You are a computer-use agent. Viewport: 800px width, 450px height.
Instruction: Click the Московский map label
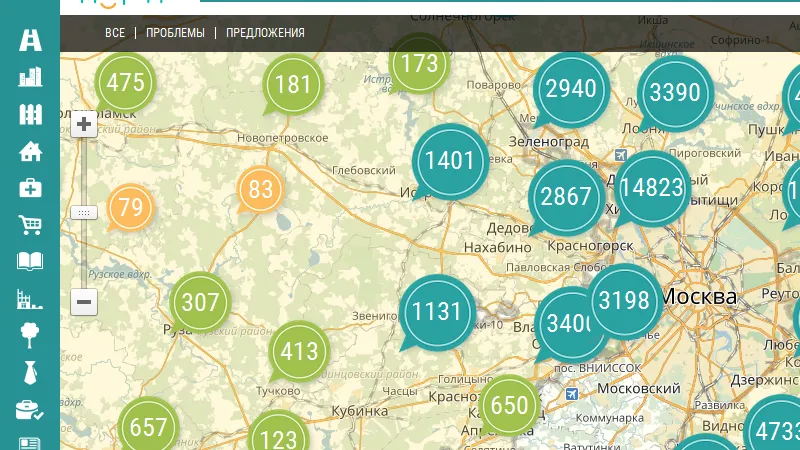tap(639, 389)
